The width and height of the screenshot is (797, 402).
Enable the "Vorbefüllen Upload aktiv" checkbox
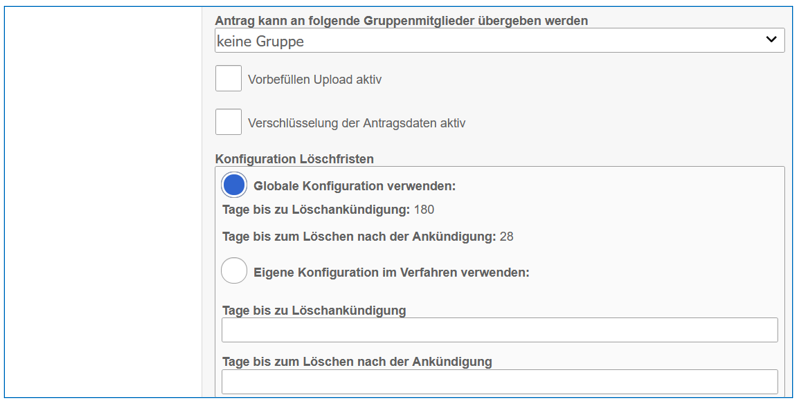click(x=228, y=78)
